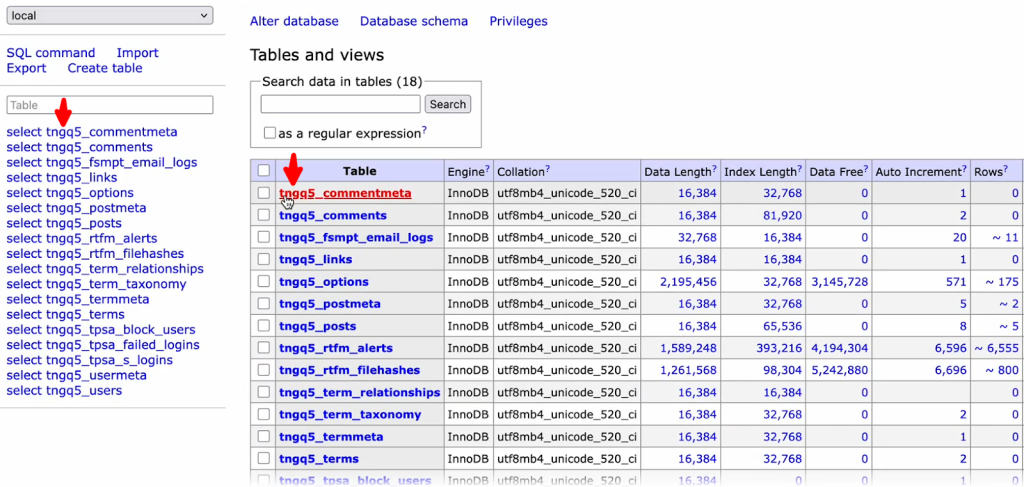This screenshot has height=487, width=1024.
Task: Open the regular expression help question mark
Action: [x=424, y=130]
